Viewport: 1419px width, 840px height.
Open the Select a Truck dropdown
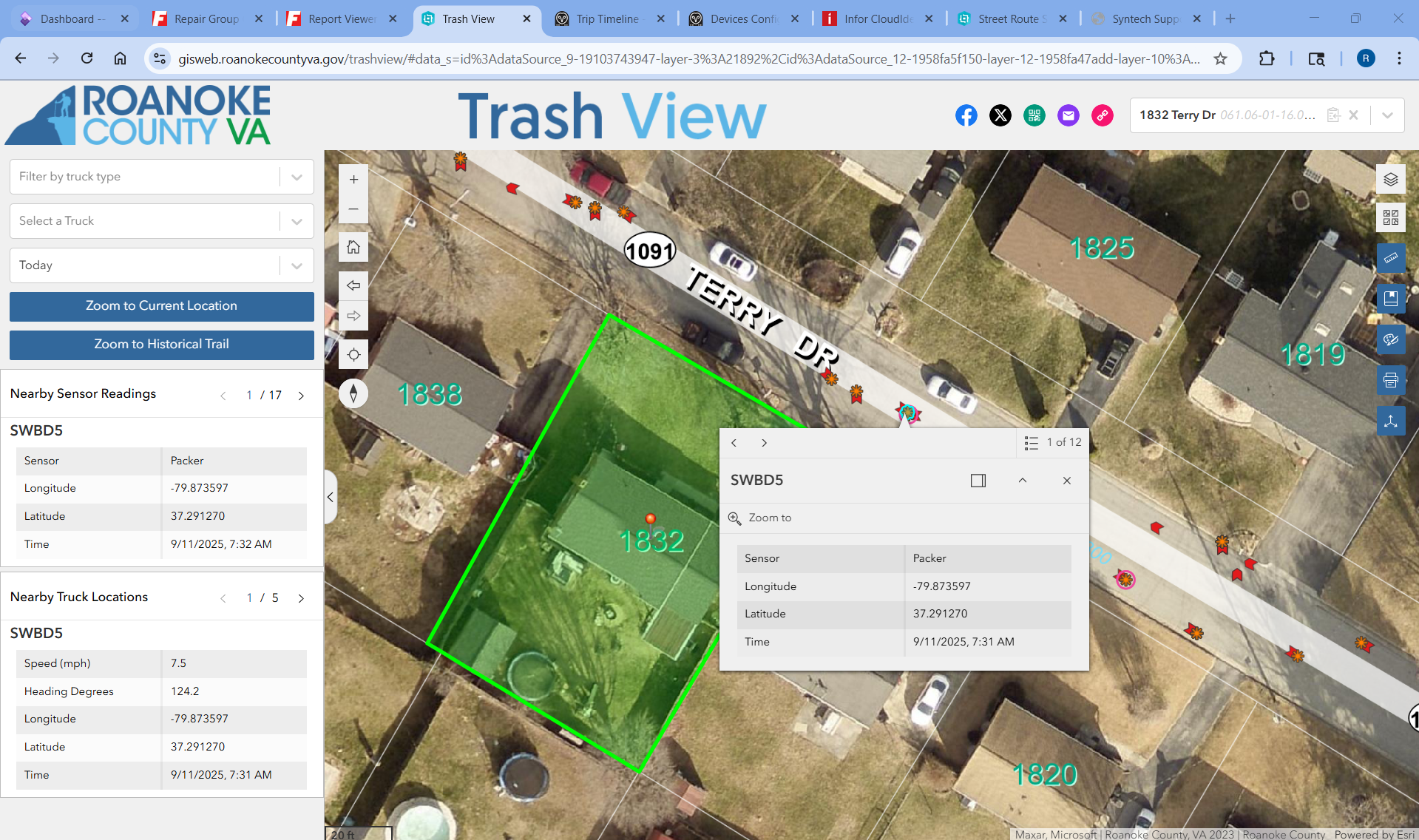coord(162,221)
